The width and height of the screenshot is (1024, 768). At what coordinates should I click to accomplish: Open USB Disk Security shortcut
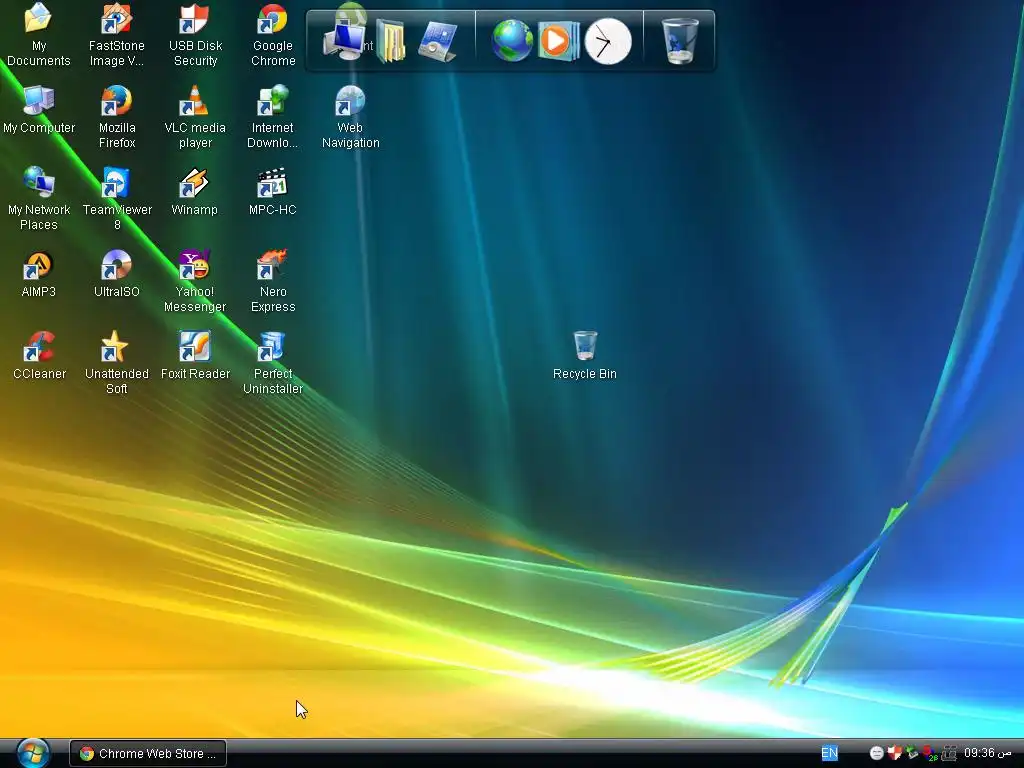pyautogui.click(x=195, y=34)
